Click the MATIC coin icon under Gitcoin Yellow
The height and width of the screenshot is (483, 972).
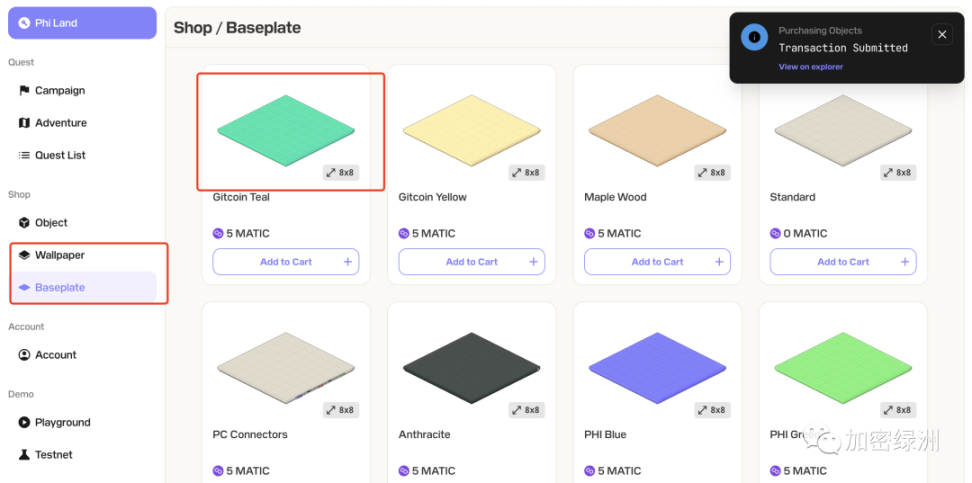[x=404, y=233]
